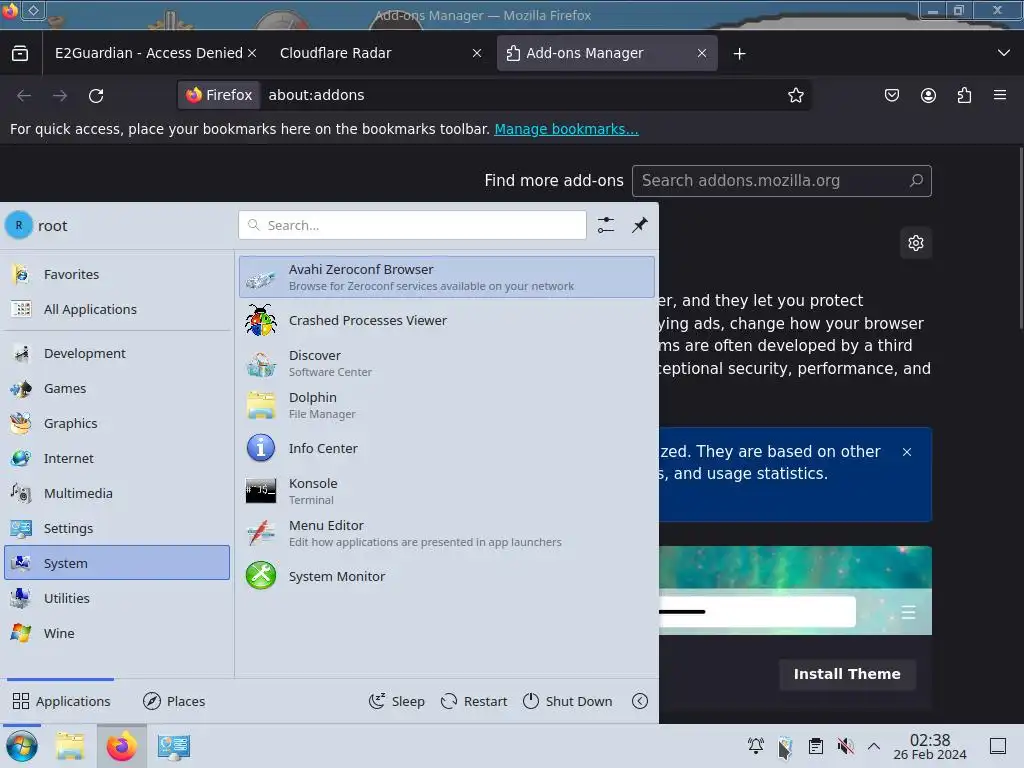This screenshot has width=1024, height=768.
Task: Open the list all tabs chevron
Action: click(x=1004, y=53)
